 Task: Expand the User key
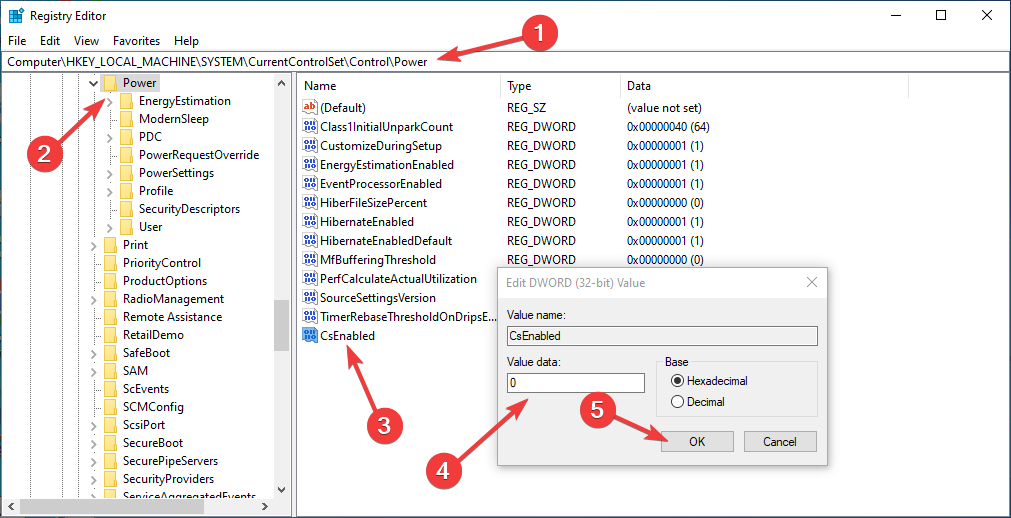pos(110,227)
